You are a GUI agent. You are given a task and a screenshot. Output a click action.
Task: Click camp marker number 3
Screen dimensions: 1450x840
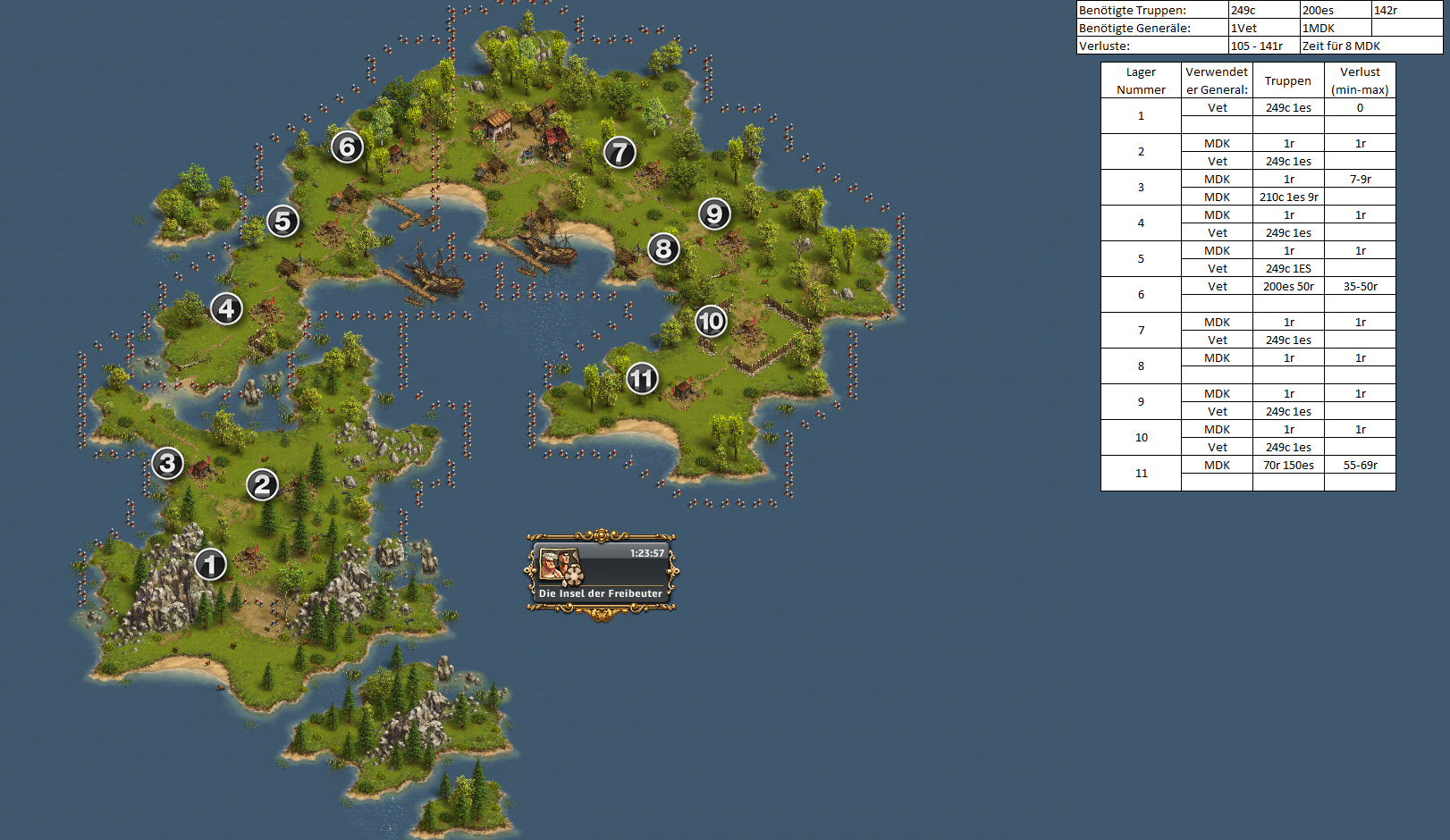(x=167, y=464)
